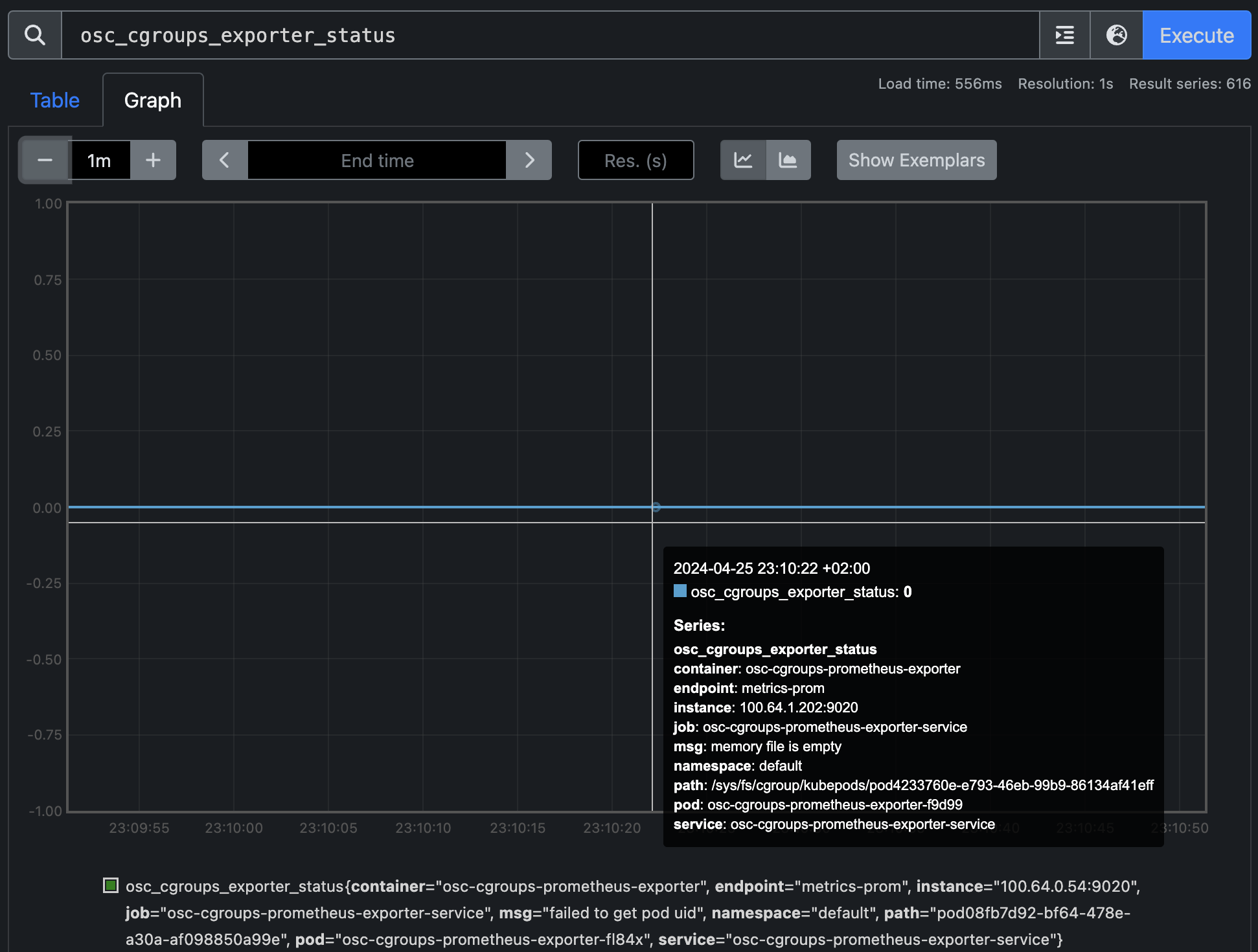Switch to the unstacked line chart
Screen dimensions: 1258x952
click(743, 160)
